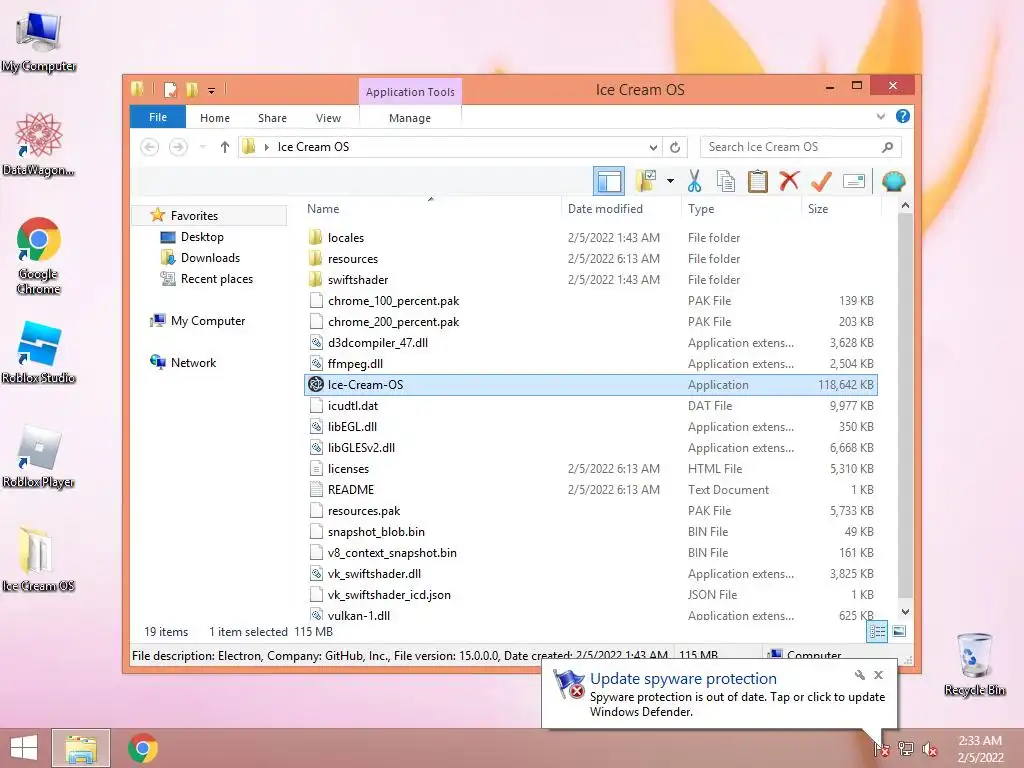Open the Start button on taskbar

click(24, 748)
